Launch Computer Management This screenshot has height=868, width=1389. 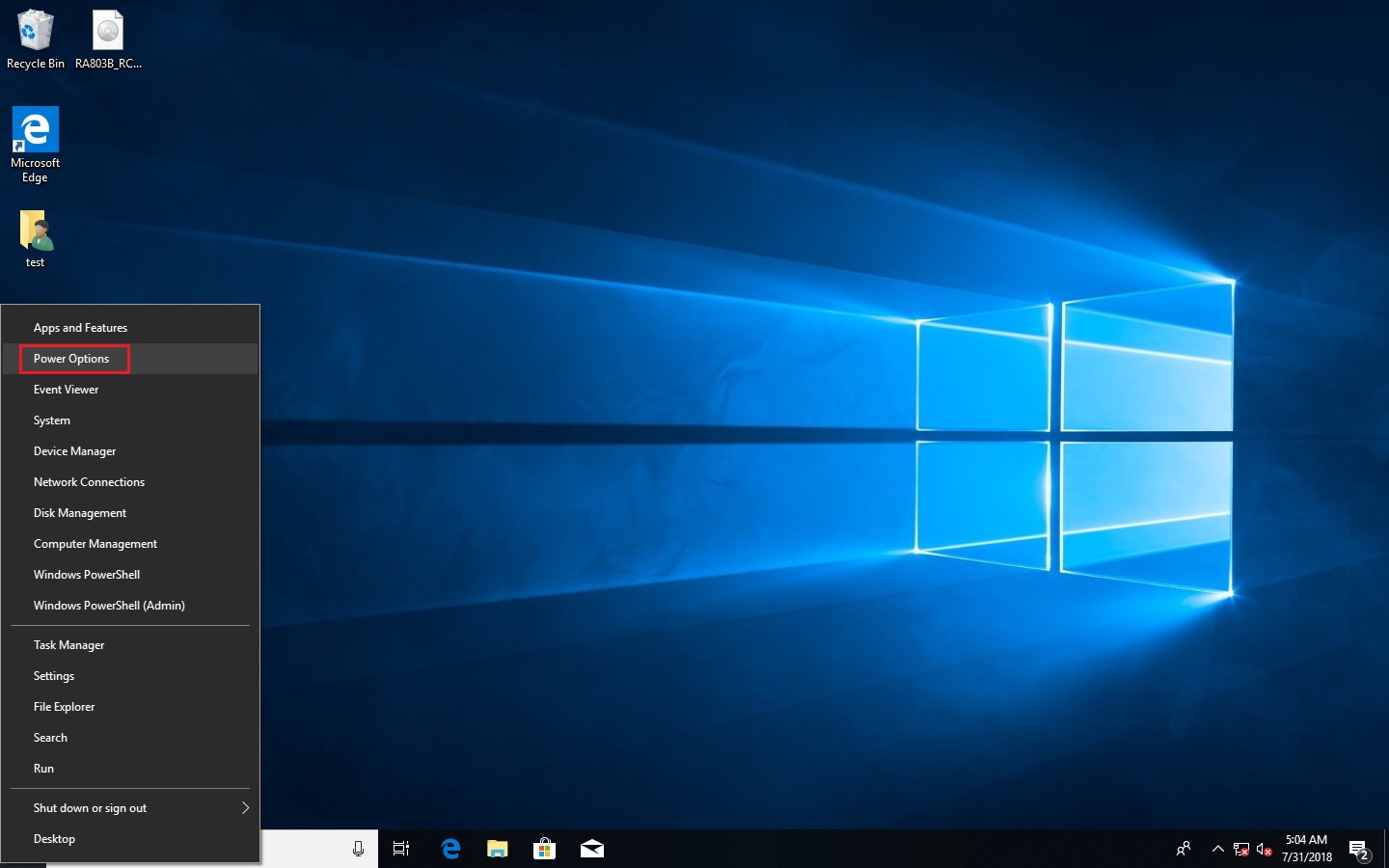(130, 544)
